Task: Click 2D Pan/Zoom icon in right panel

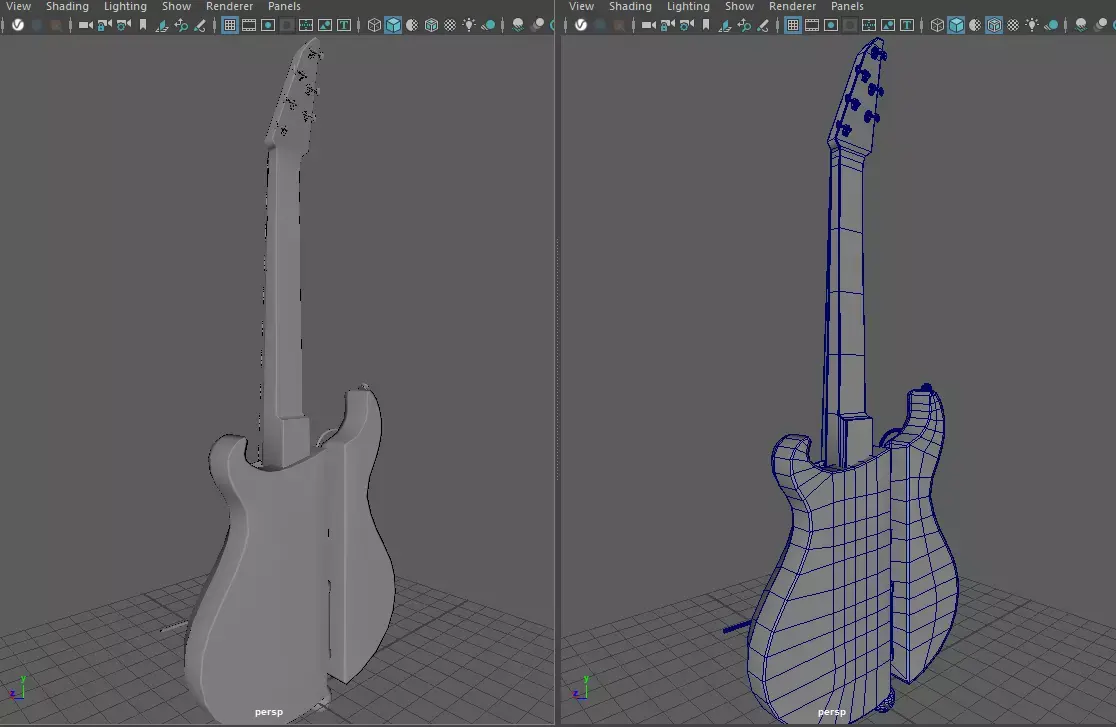Action: [744, 26]
